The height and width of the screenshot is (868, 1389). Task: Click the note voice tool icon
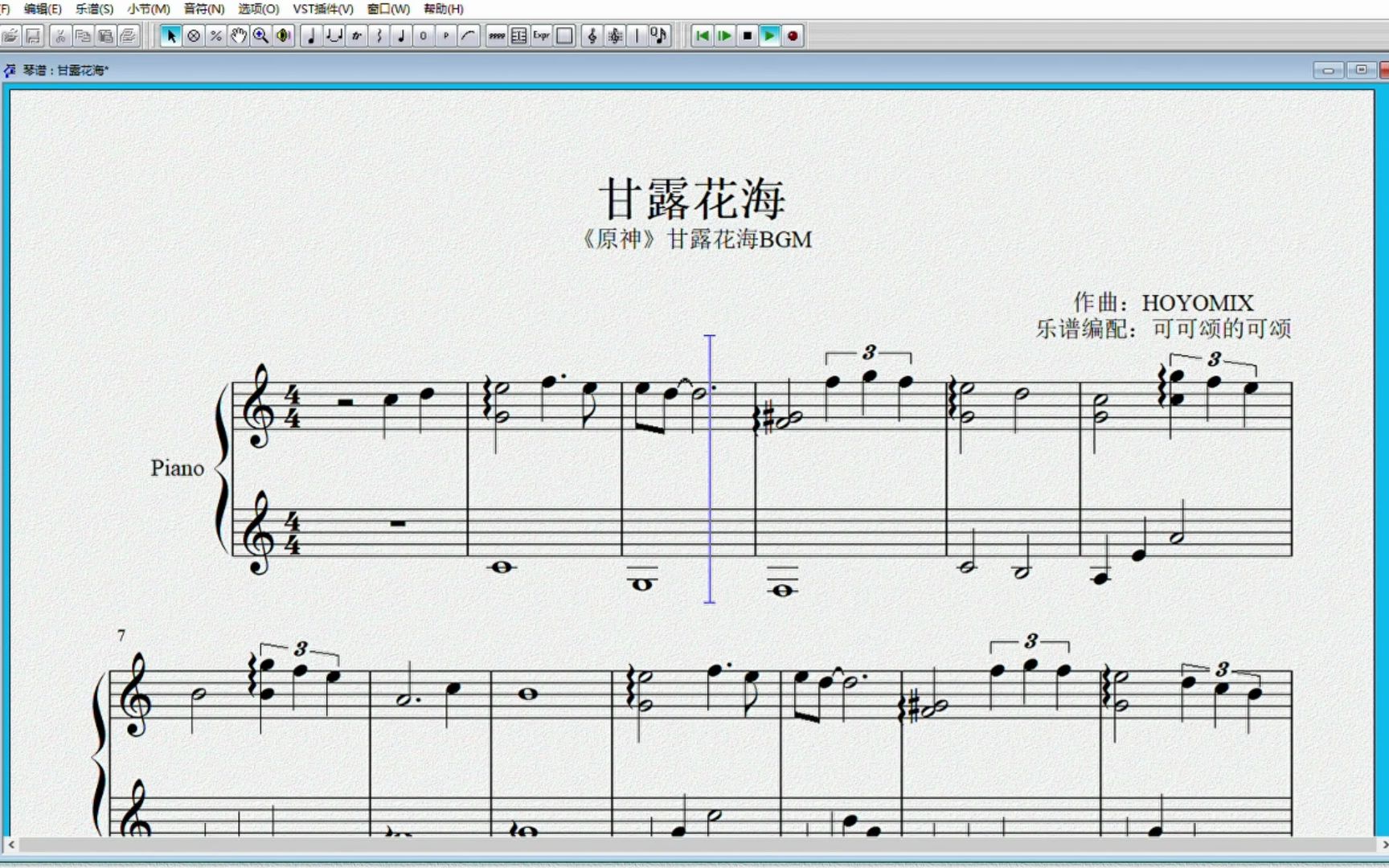click(x=659, y=35)
